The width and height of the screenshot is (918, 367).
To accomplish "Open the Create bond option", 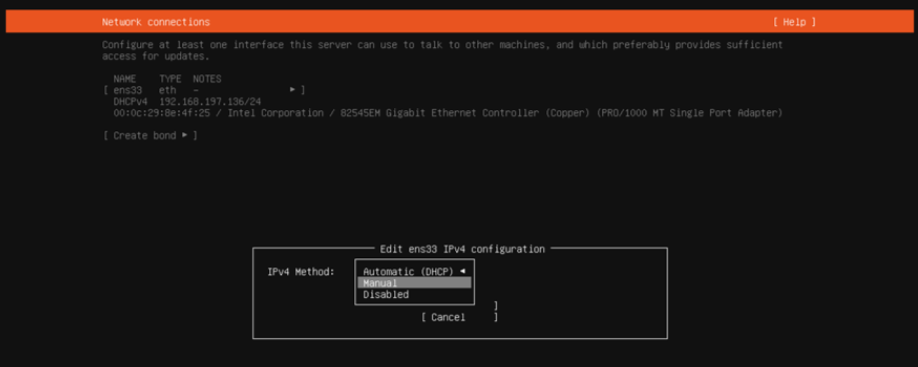I will coord(150,135).
